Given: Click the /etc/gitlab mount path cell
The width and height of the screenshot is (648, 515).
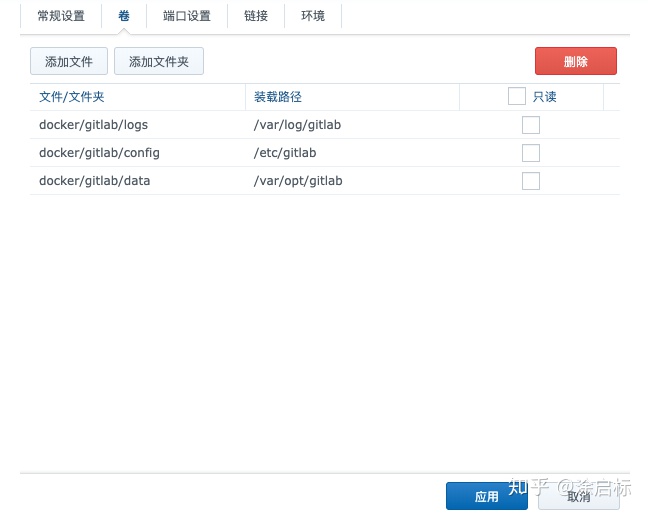Looking at the screenshot, I should click(x=285, y=153).
